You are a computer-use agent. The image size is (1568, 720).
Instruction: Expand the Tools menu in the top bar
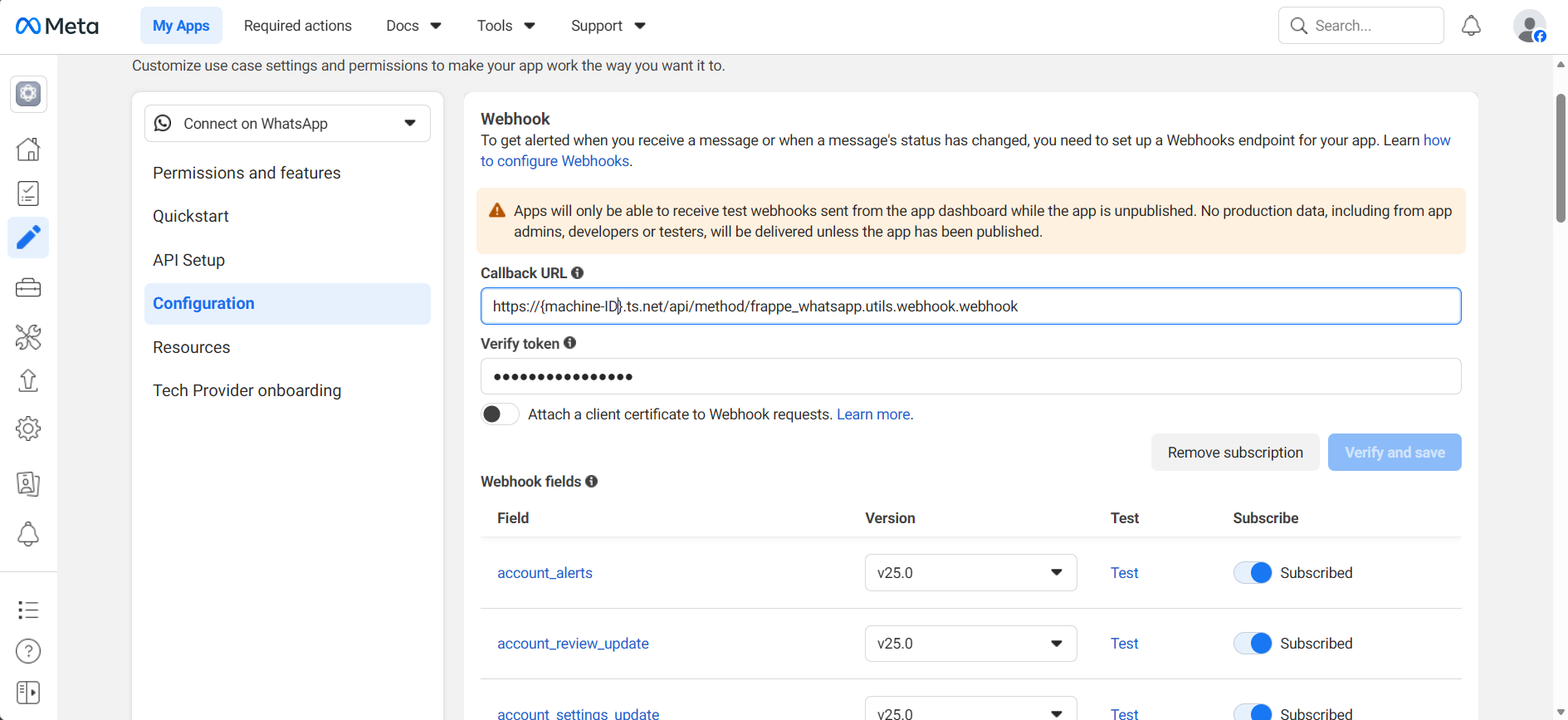click(506, 26)
